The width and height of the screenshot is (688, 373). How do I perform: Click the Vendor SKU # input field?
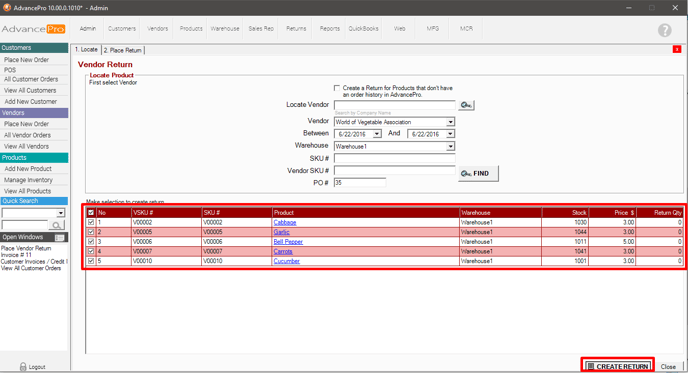coord(394,170)
